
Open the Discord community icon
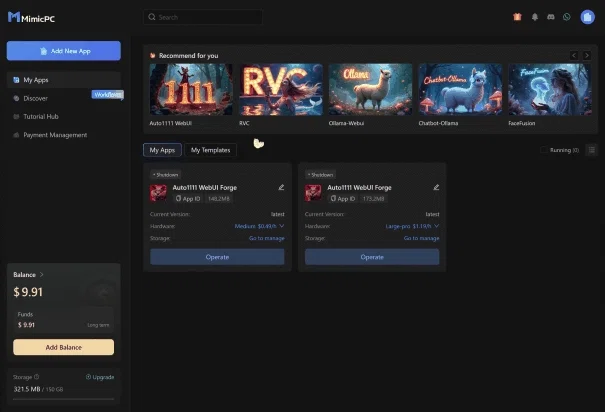pos(551,17)
